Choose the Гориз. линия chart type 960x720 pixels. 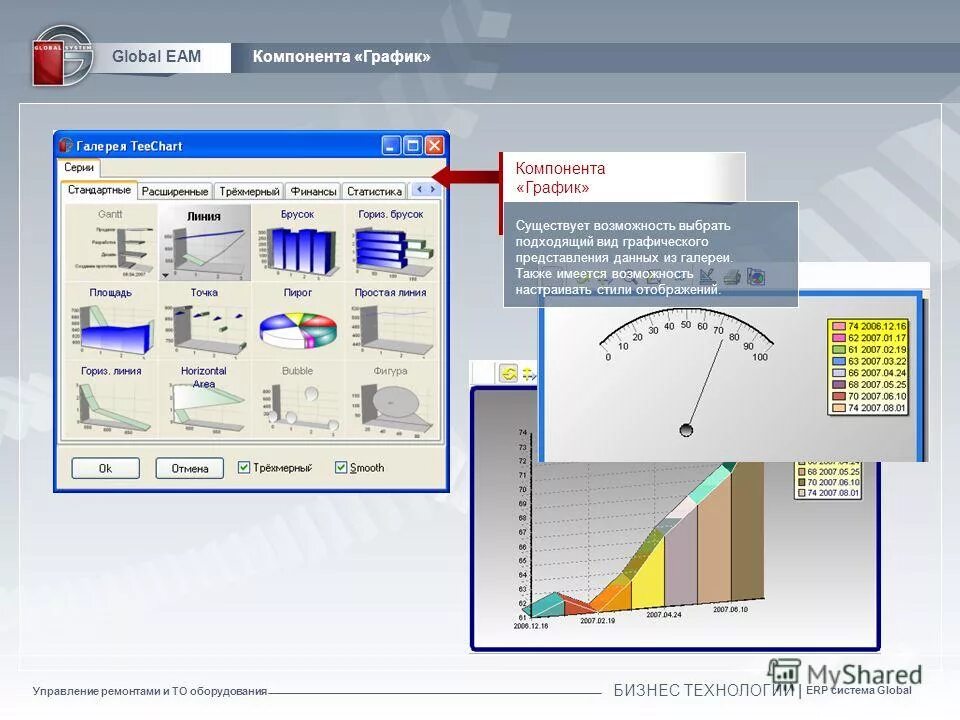pyautogui.click(x=111, y=400)
